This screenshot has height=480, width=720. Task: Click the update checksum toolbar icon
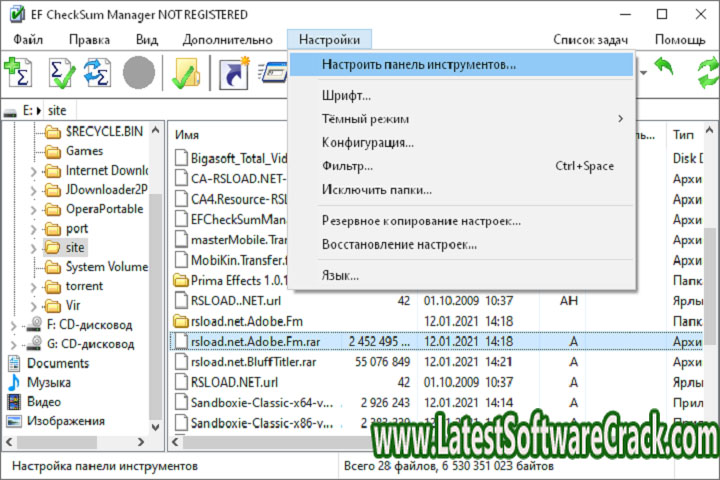(x=97, y=72)
